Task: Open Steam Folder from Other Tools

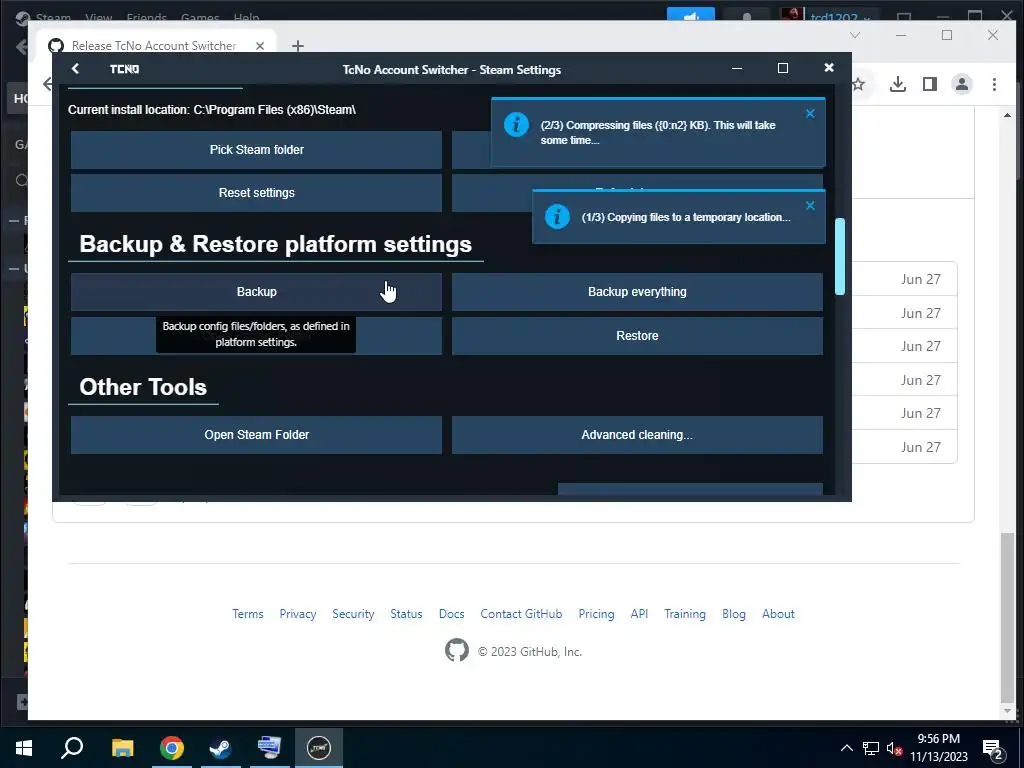Action: tap(257, 435)
